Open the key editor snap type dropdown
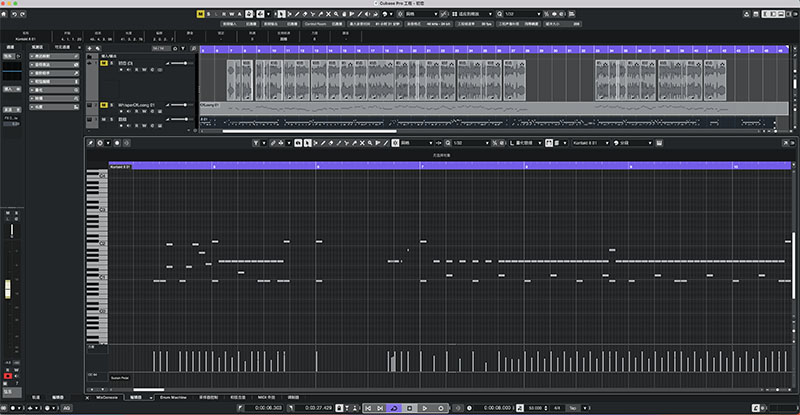Image resolution: width=800 pixels, height=415 pixels. [416, 143]
